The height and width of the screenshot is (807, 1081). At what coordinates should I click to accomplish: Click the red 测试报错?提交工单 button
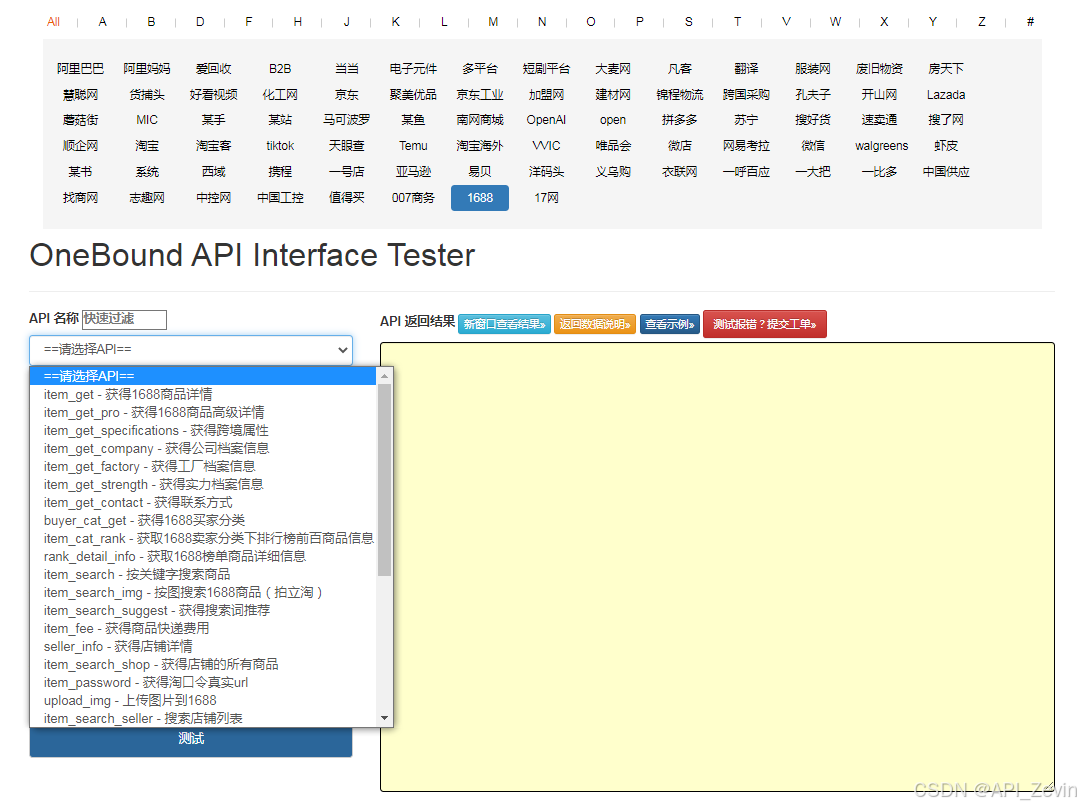click(765, 324)
